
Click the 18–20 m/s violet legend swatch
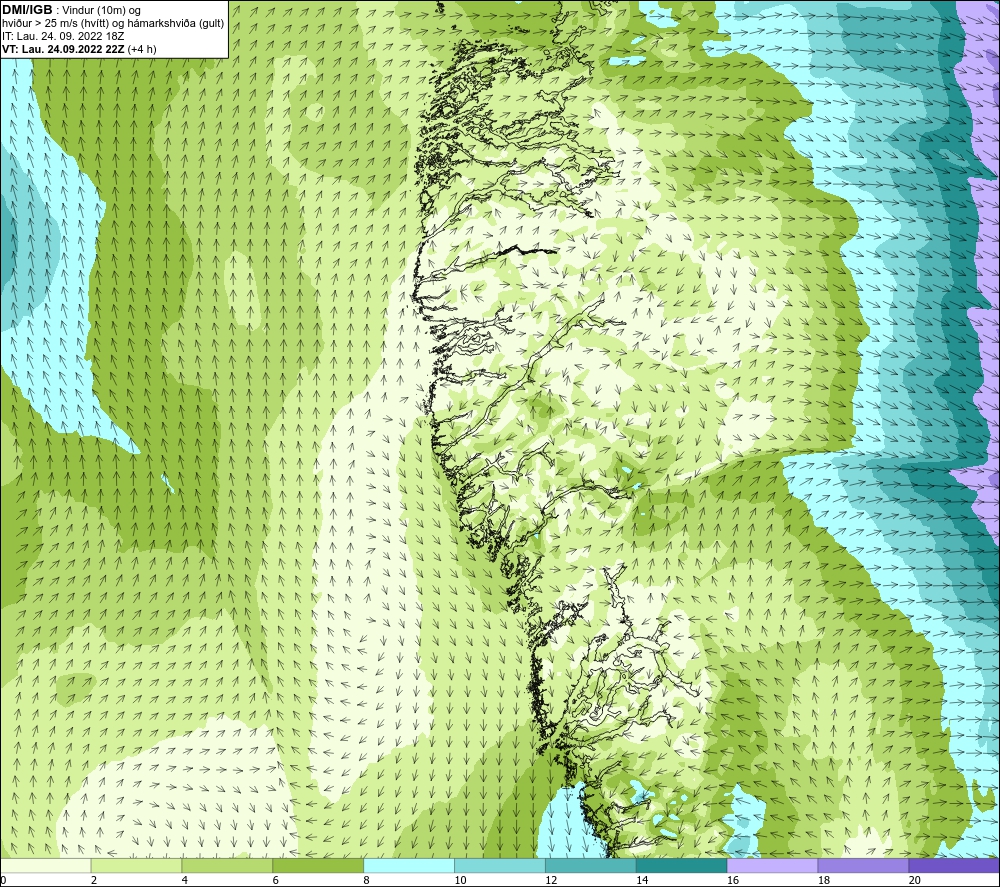864,865
